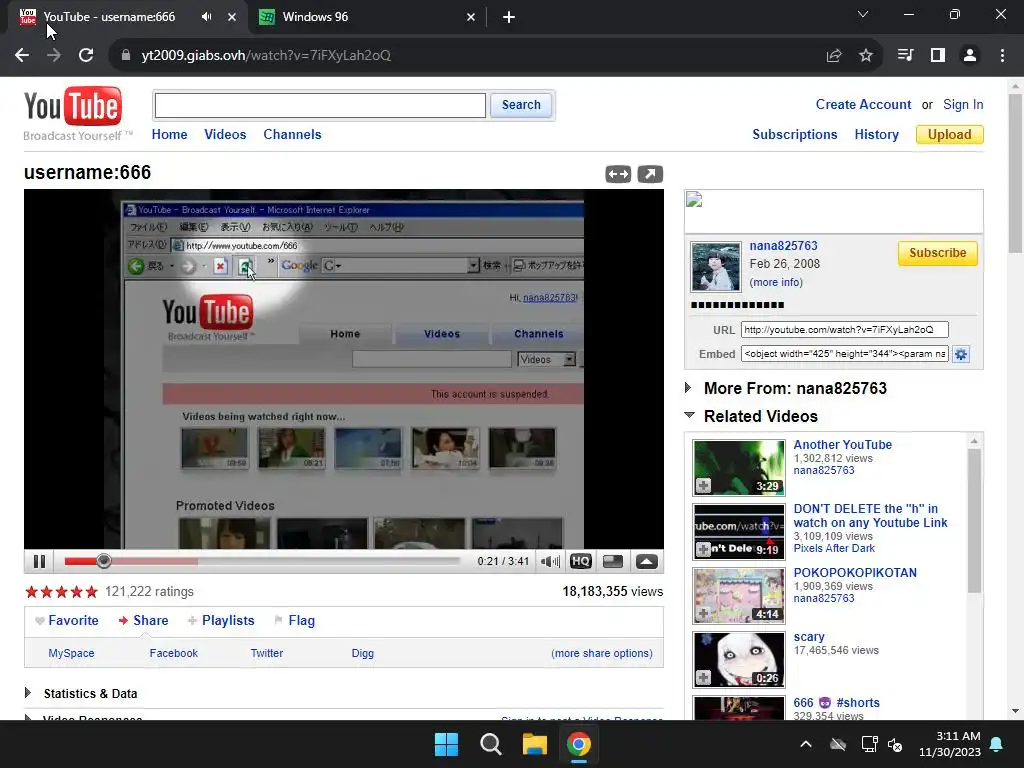1024x768 pixels.
Task: Share this page icon in address bar
Action: point(833,56)
